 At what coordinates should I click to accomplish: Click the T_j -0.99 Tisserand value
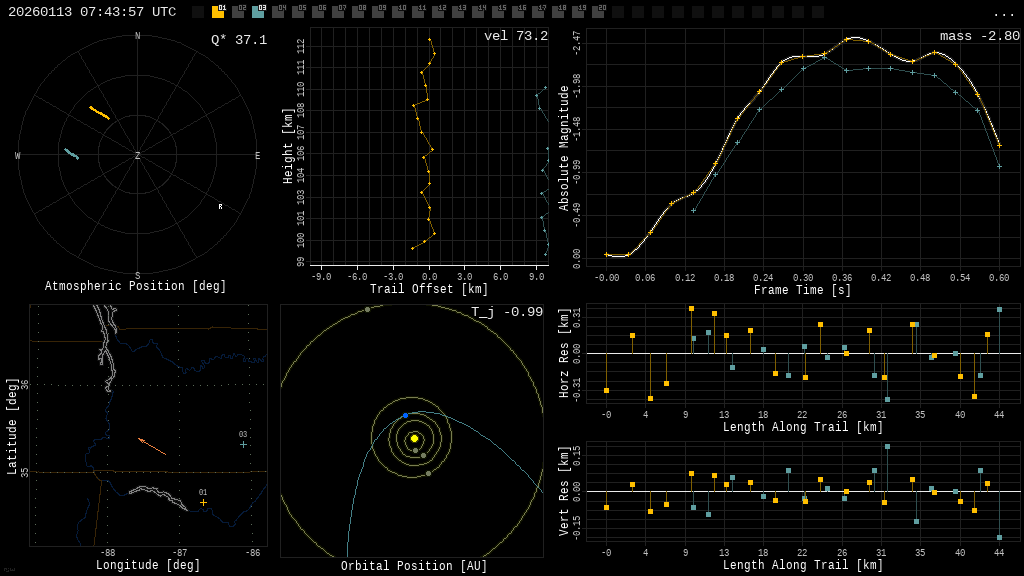tap(507, 312)
